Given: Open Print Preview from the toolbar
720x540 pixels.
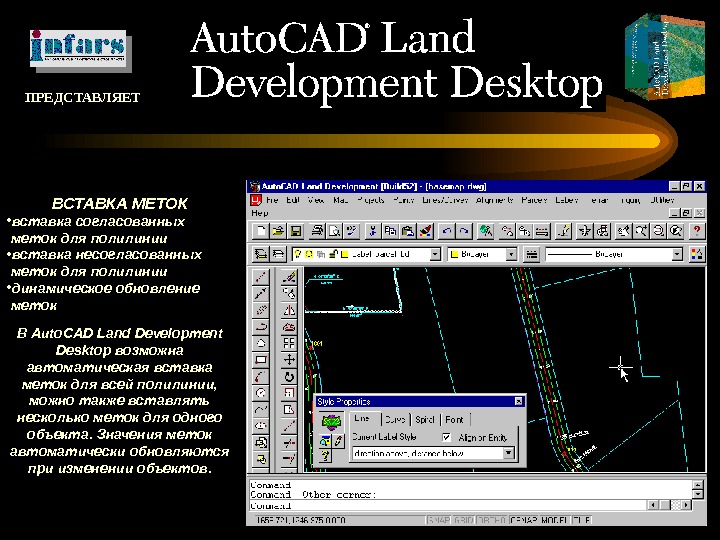Looking at the screenshot, I should pyautogui.click(x=334, y=231).
